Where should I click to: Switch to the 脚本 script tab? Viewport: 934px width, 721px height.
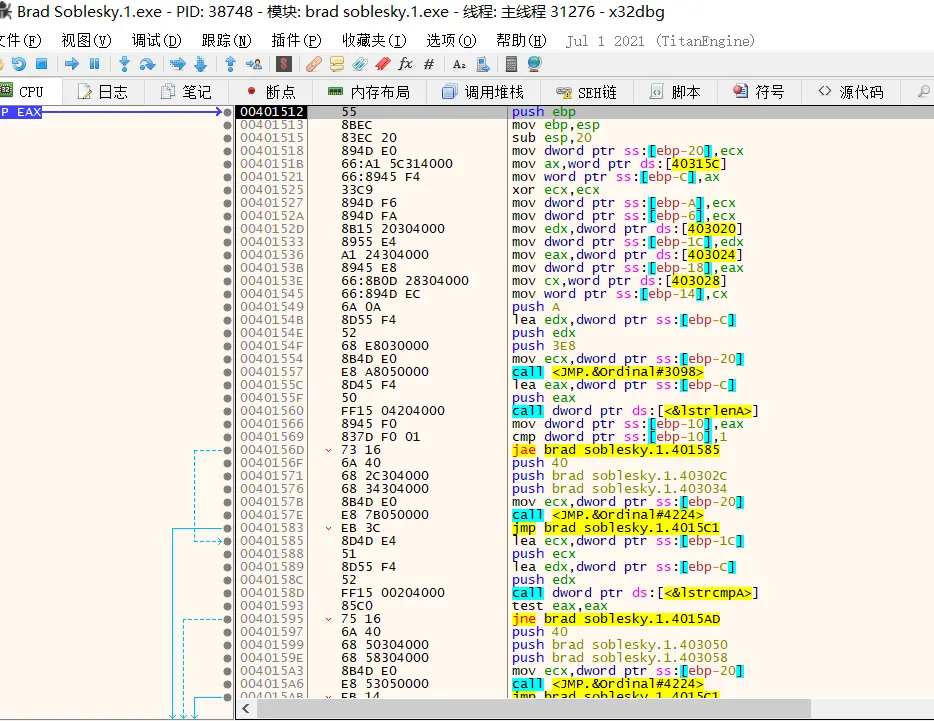[x=675, y=92]
